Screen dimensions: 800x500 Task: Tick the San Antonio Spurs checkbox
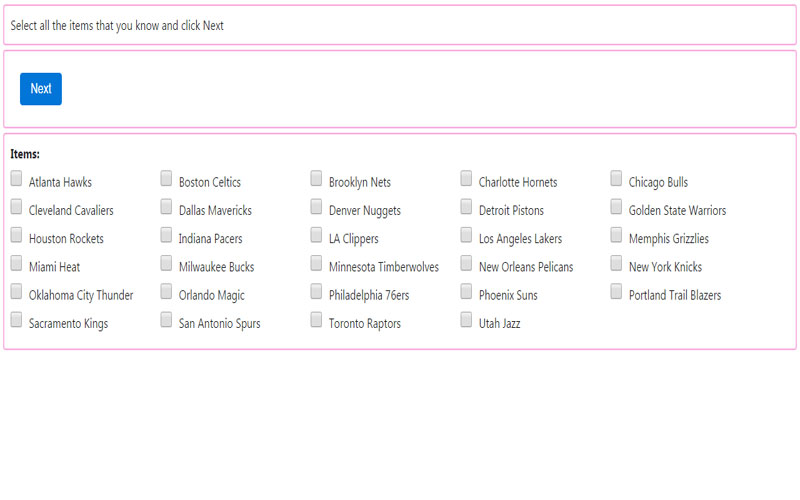pos(166,319)
